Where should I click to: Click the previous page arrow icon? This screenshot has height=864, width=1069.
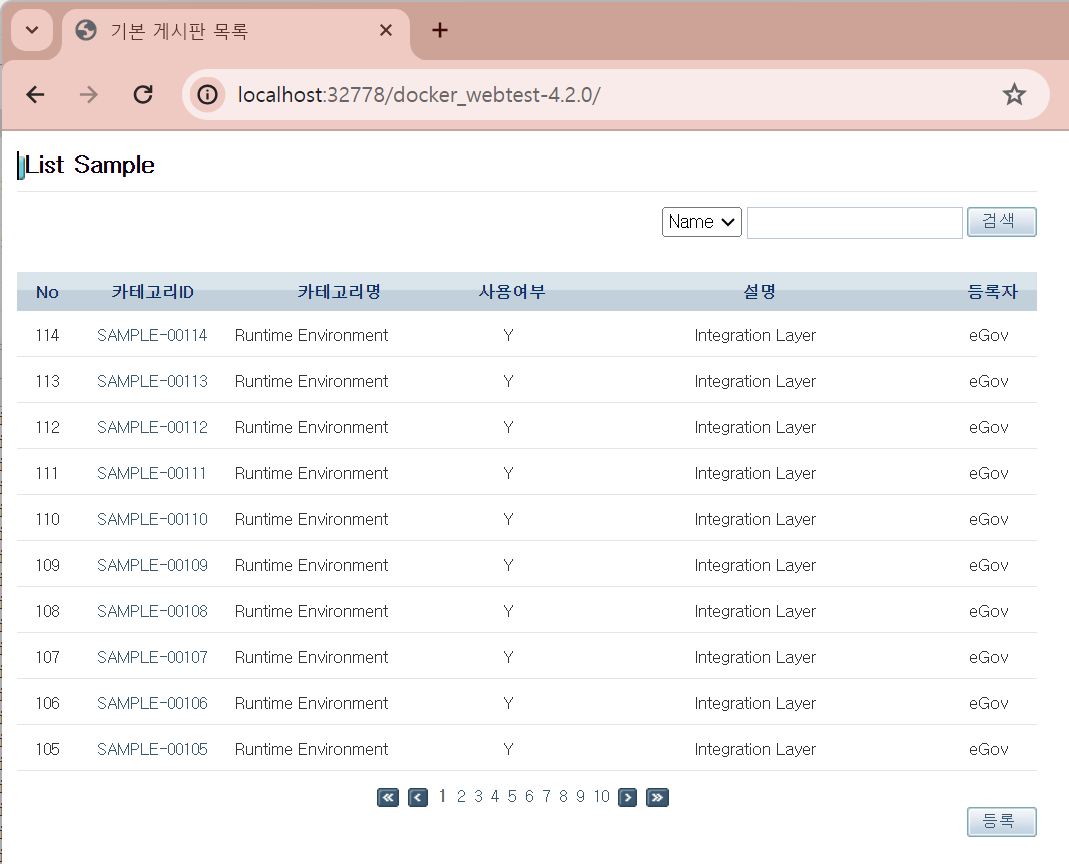(418, 797)
